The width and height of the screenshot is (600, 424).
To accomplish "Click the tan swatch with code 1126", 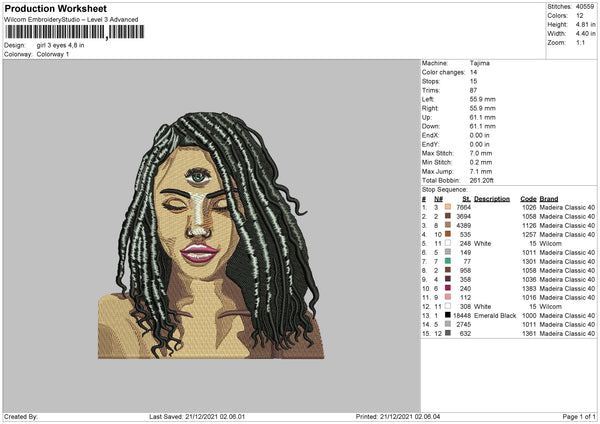I will click(x=448, y=225).
